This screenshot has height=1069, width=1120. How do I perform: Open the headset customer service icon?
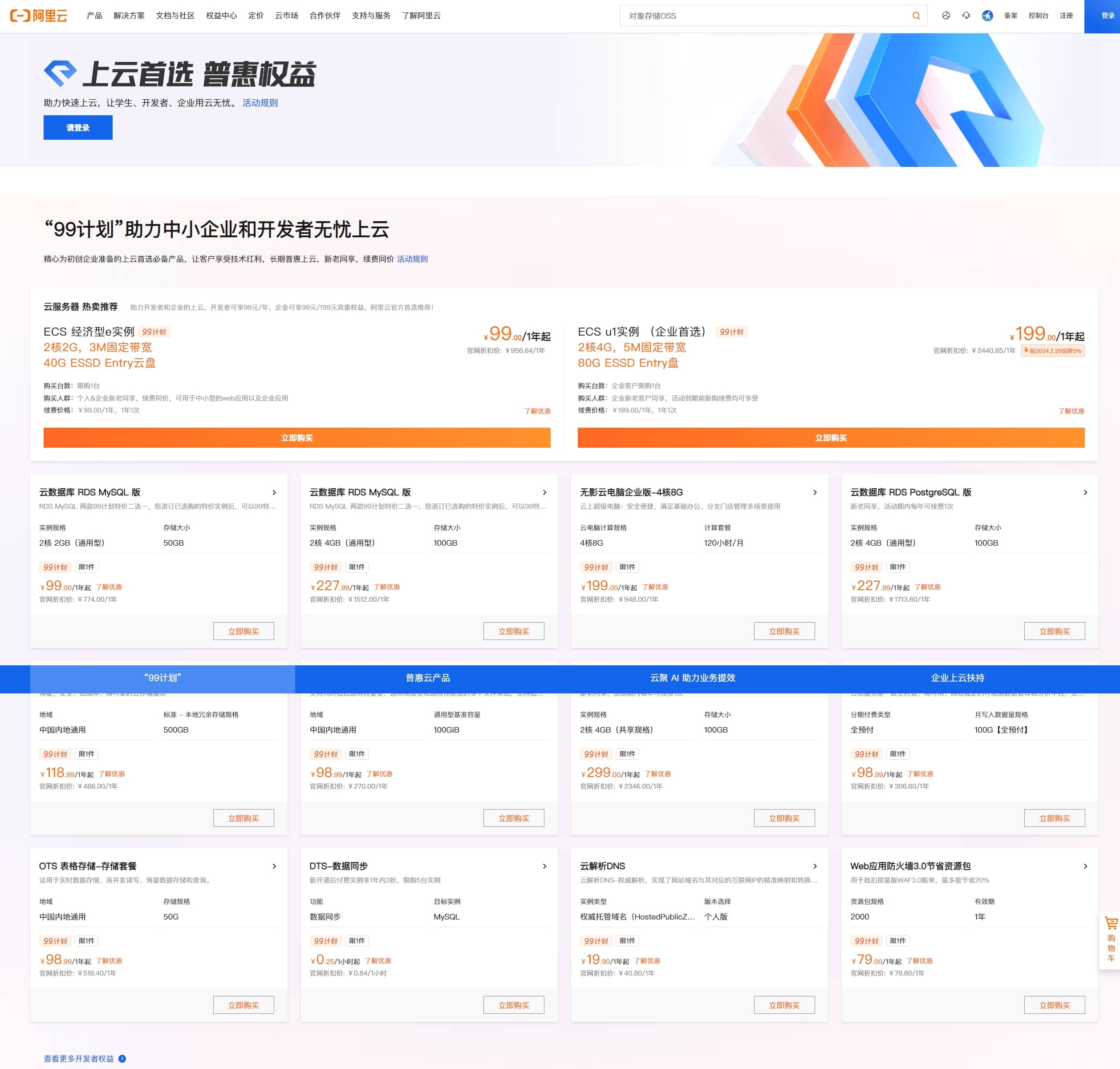966,16
